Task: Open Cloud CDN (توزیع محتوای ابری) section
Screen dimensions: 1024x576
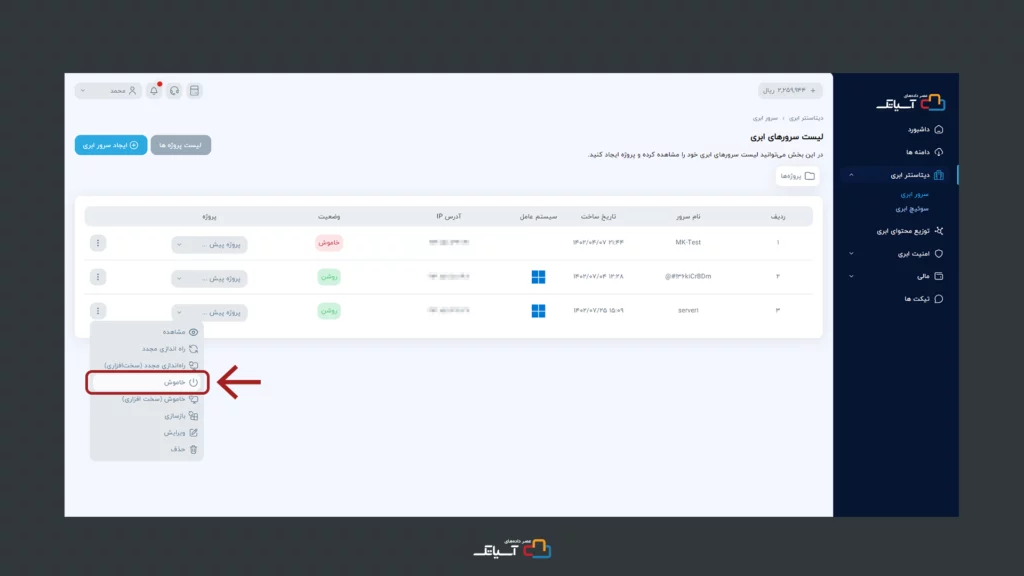Action: pyautogui.click(x=910, y=231)
